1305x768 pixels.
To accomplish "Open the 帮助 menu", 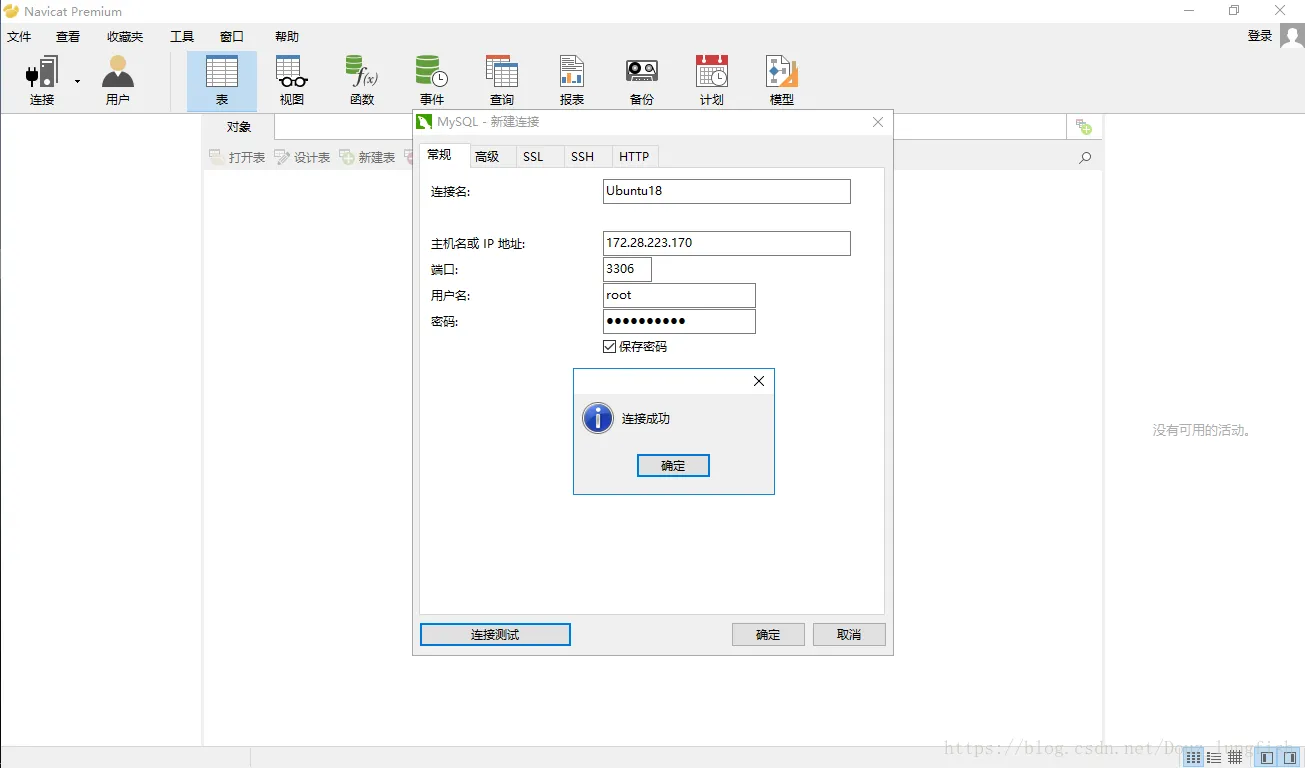I will (287, 36).
